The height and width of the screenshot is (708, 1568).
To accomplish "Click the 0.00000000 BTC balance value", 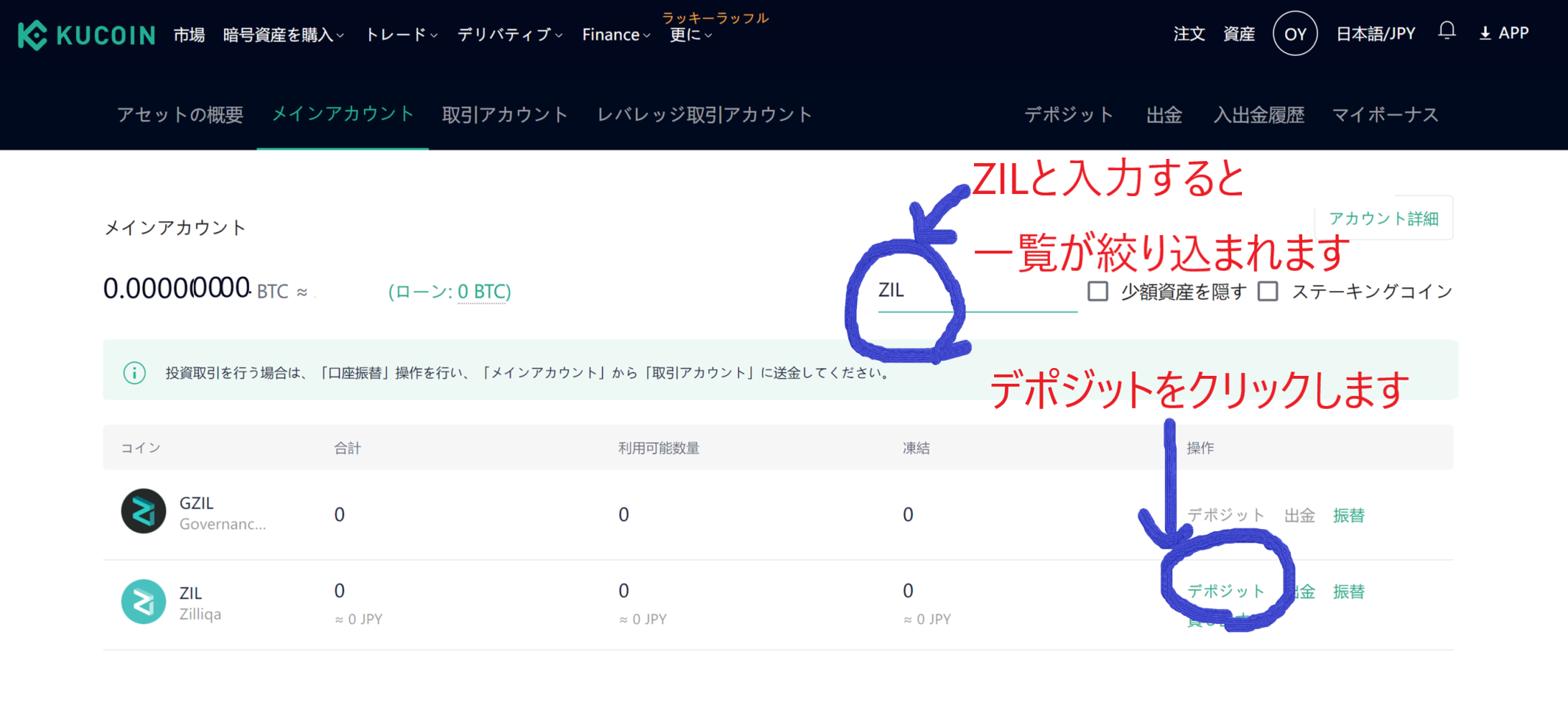I will pos(177,289).
